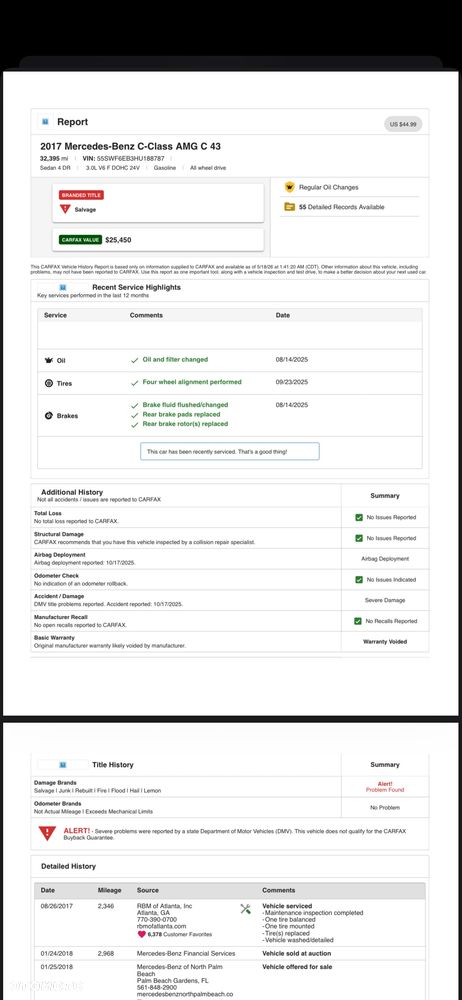Click the Structural Damage No Issues Reported checkbox

[359, 538]
